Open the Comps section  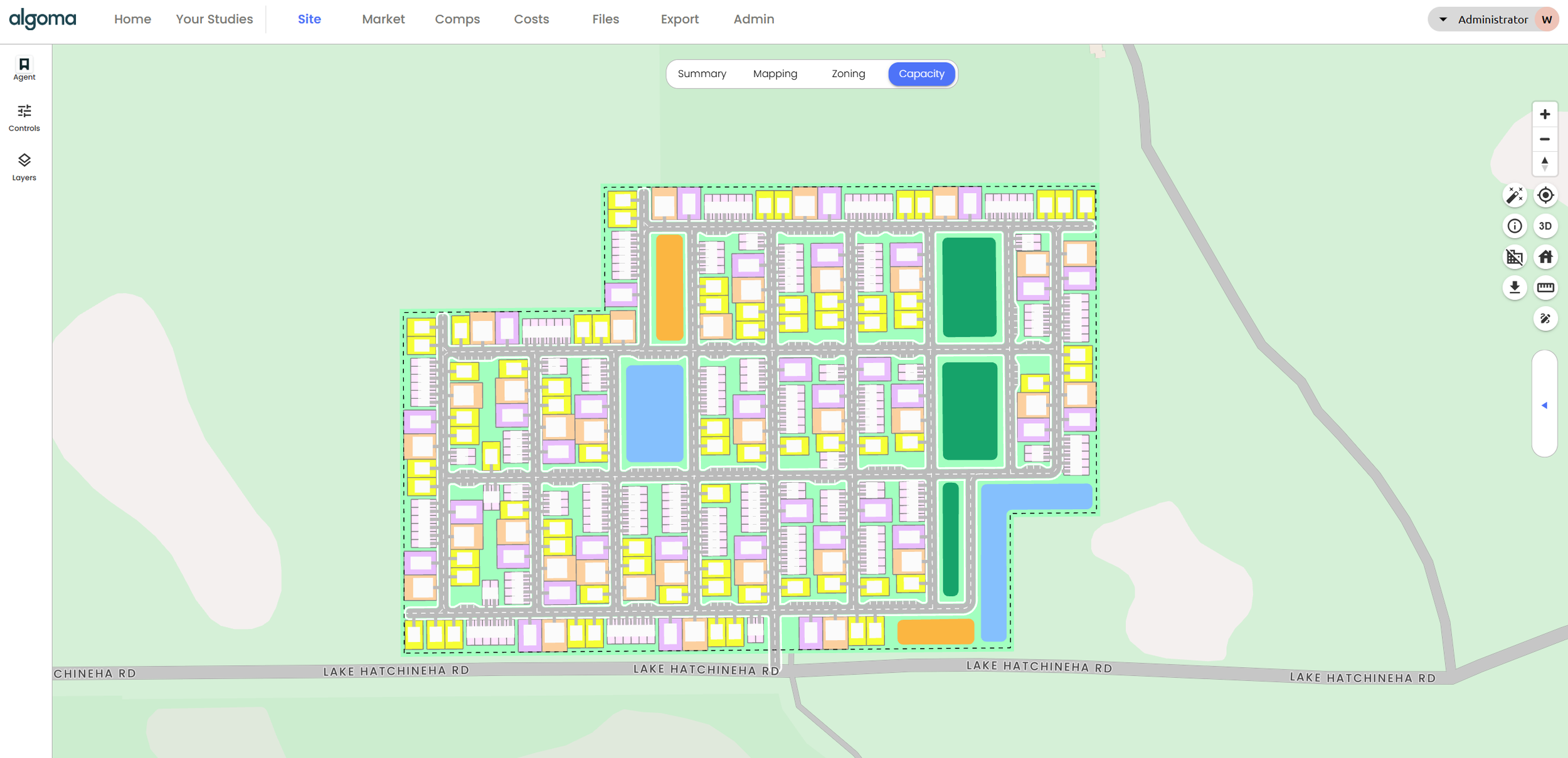coord(457,19)
